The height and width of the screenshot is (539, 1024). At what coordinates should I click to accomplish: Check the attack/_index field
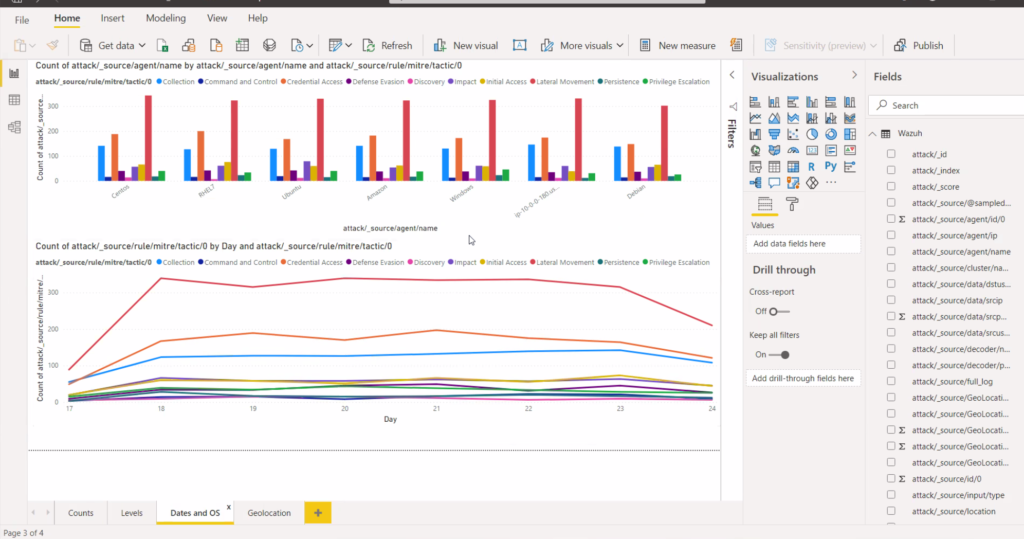[x=891, y=171]
